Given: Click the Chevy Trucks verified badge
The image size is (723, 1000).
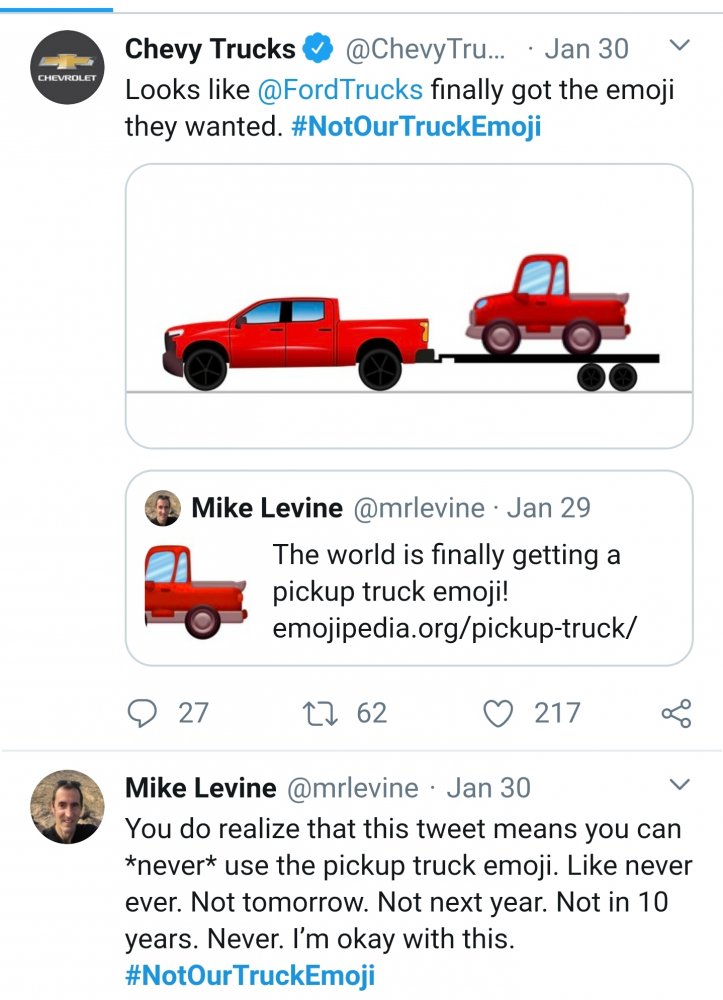Looking at the screenshot, I should [x=319, y=48].
